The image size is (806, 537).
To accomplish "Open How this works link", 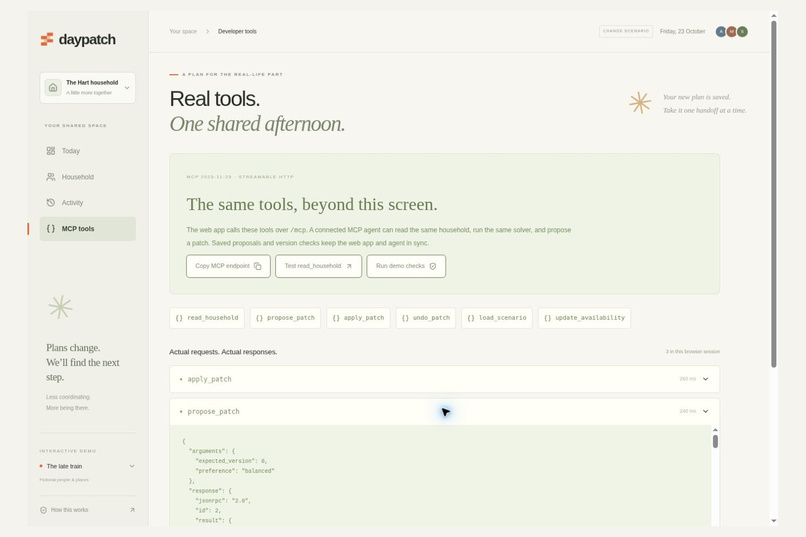I will (x=87, y=510).
